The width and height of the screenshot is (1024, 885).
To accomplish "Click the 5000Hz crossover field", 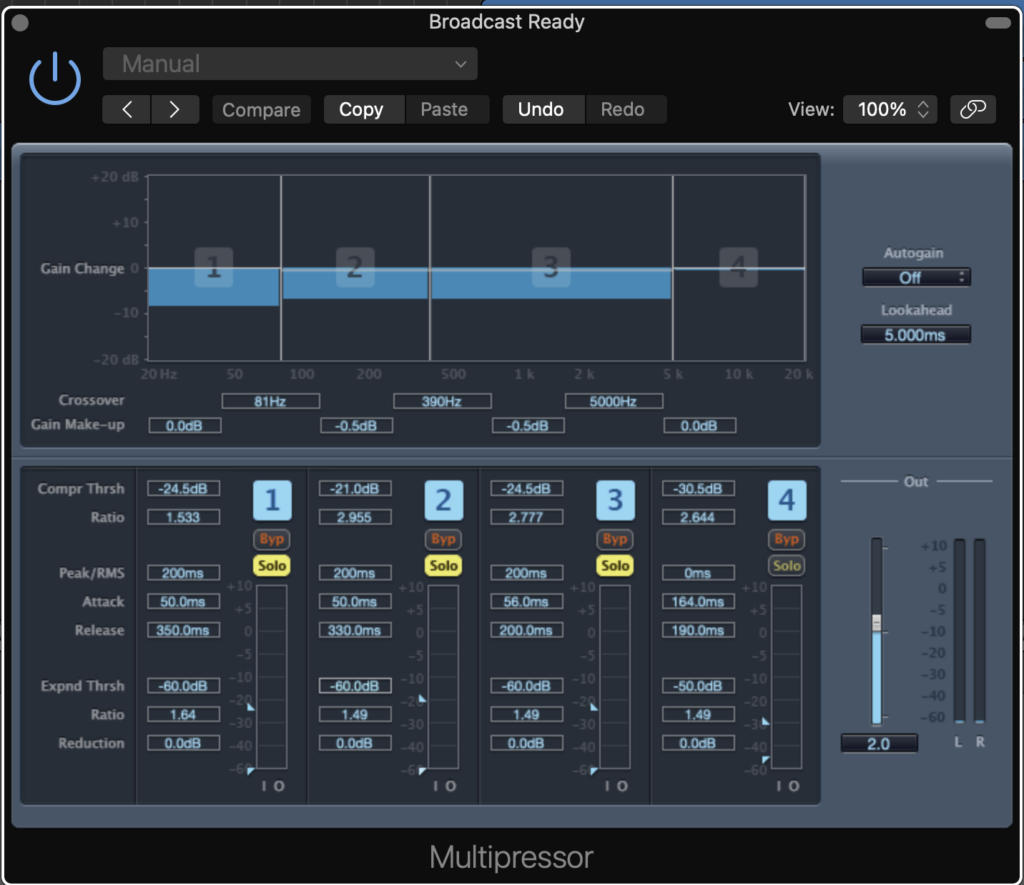I will click(614, 401).
